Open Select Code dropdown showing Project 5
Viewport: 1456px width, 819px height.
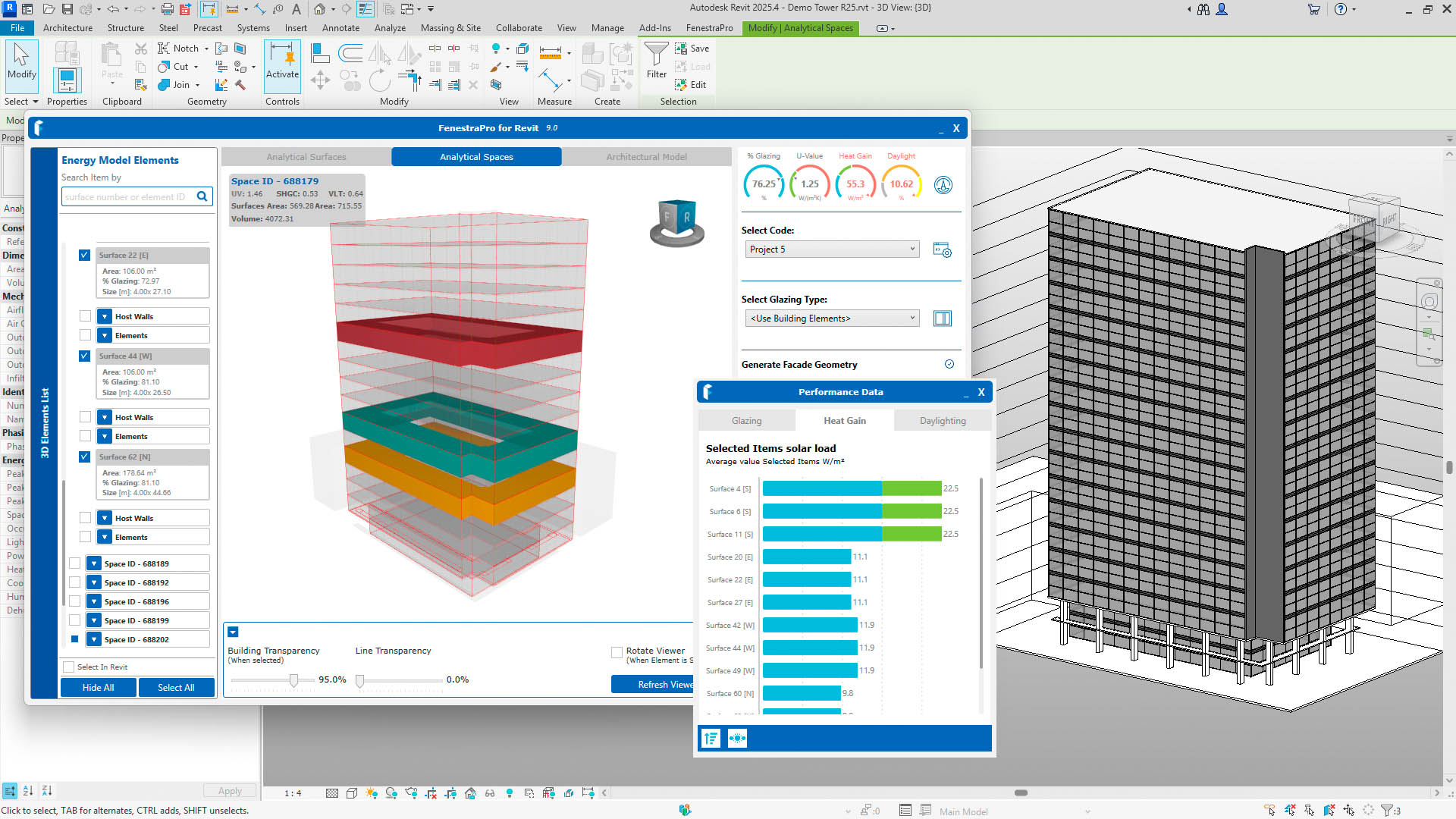tap(832, 249)
